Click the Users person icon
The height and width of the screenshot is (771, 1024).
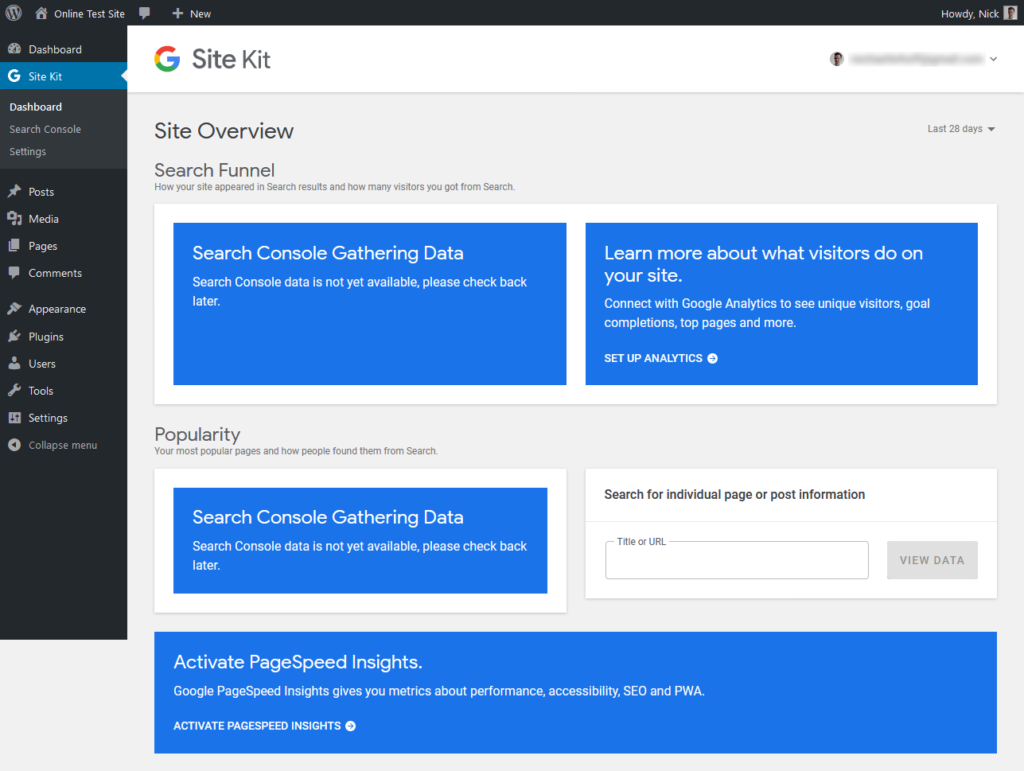[14, 364]
